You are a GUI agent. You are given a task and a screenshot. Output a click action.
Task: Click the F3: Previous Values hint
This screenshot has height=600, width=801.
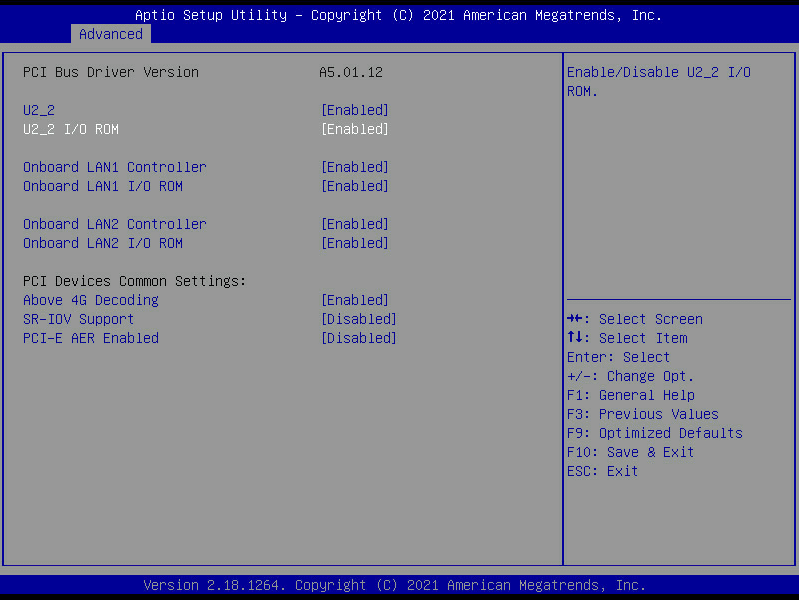tap(643, 414)
